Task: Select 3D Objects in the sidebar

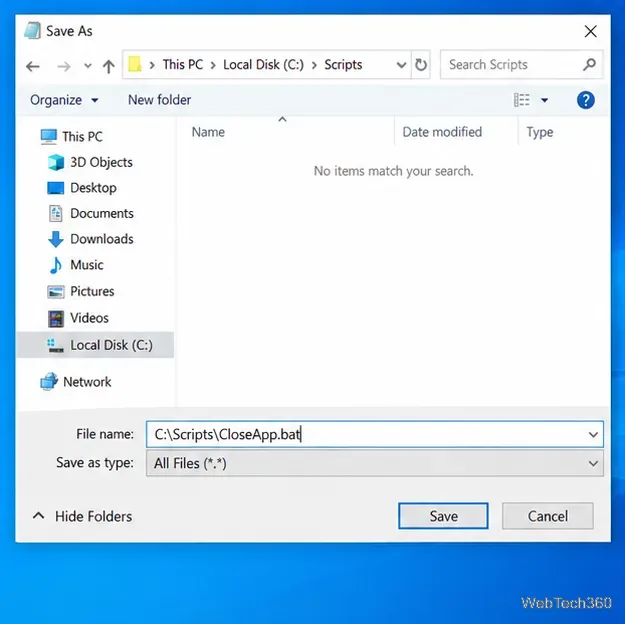Action: 90,162
